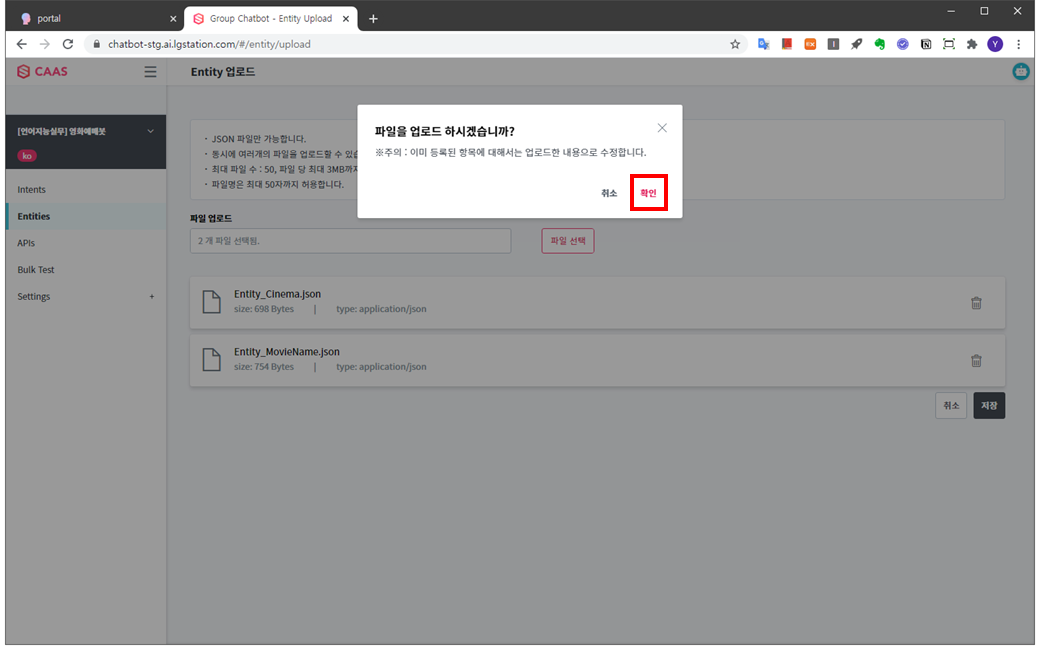Go to Bulk Test in sidebar
Image resolution: width=1040 pixels, height=650 pixels.
[36, 270]
